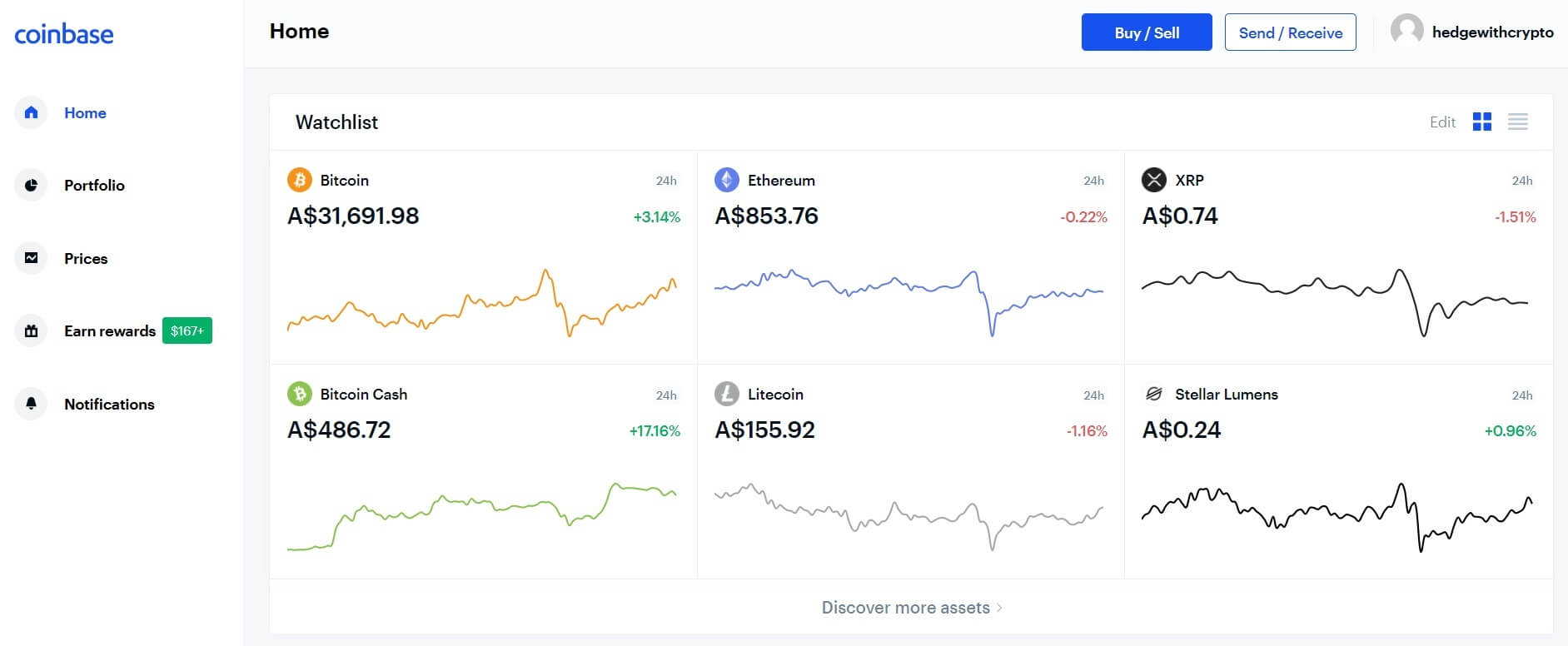Click the Litecoin price A$155.92

765,430
